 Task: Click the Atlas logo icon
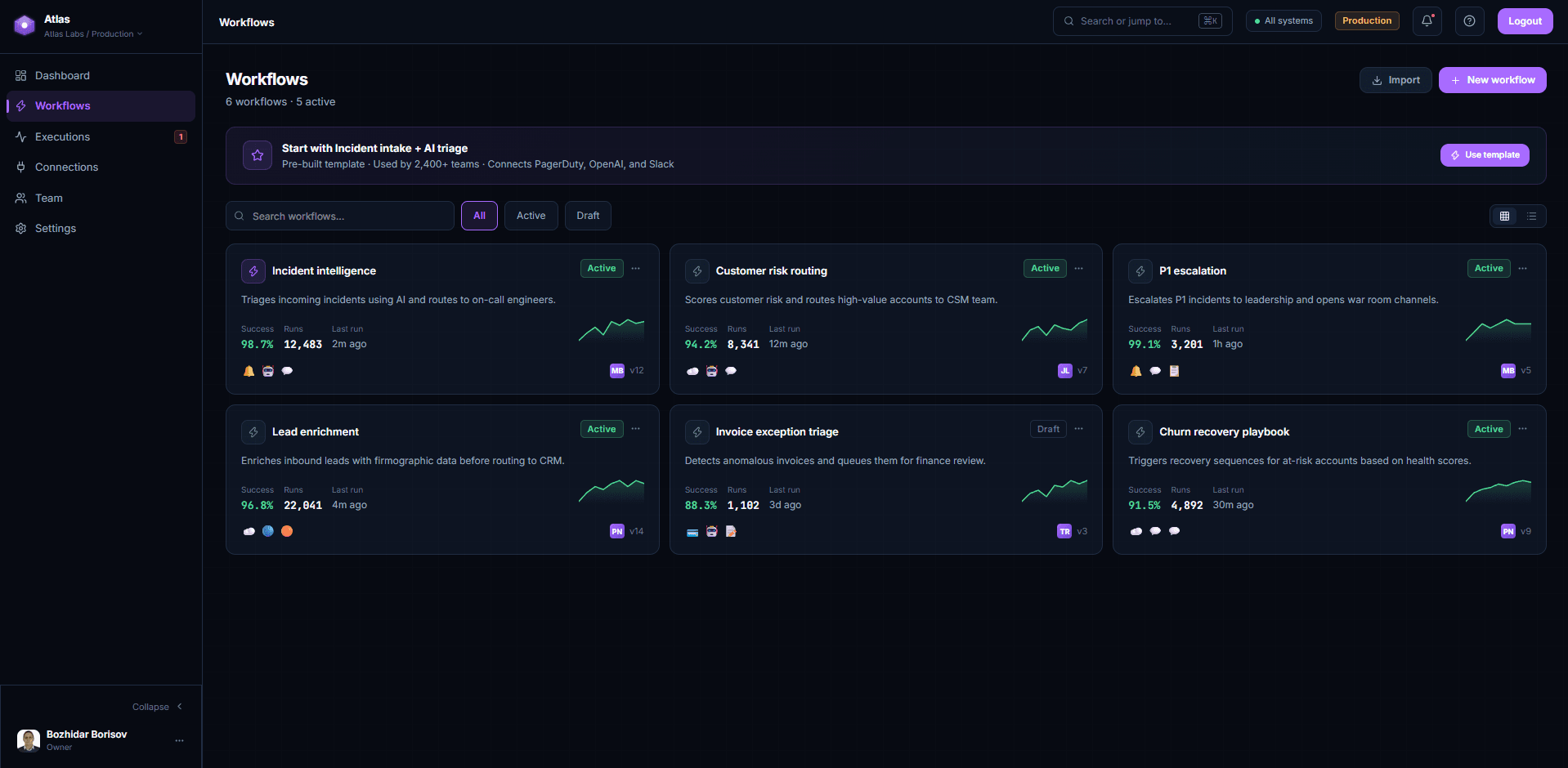click(25, 26)
